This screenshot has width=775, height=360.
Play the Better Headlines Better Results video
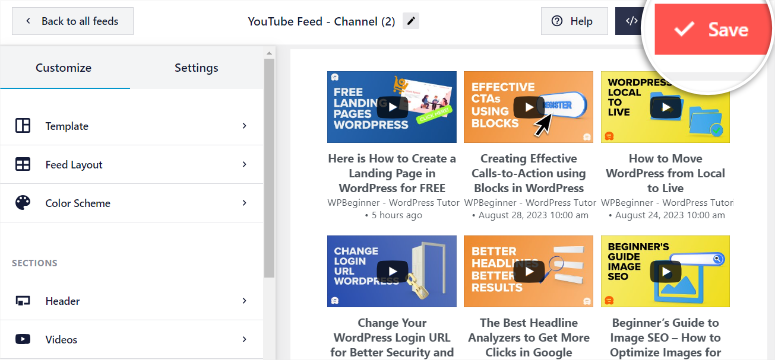(x=529, y=271)
